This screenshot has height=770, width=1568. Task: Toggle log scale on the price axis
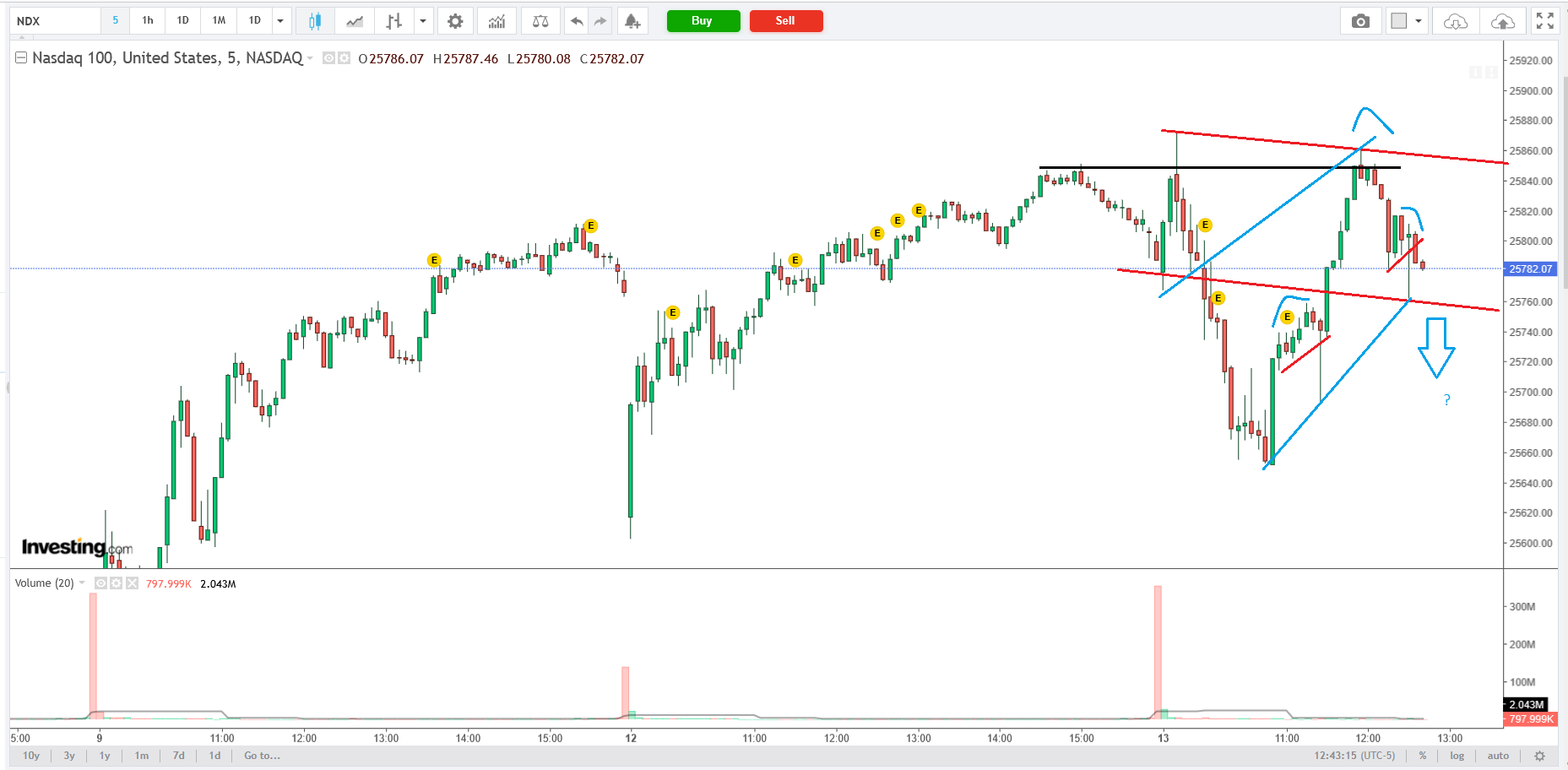coord(1457,756)
